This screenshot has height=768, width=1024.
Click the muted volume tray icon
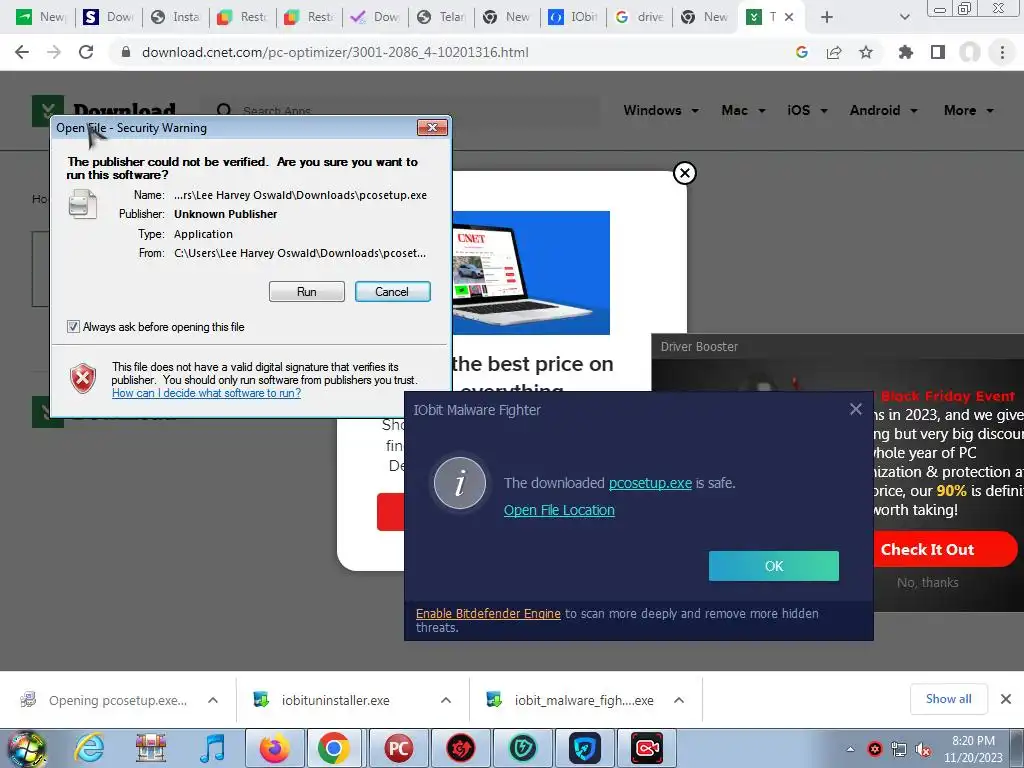(x=923, y=750)
